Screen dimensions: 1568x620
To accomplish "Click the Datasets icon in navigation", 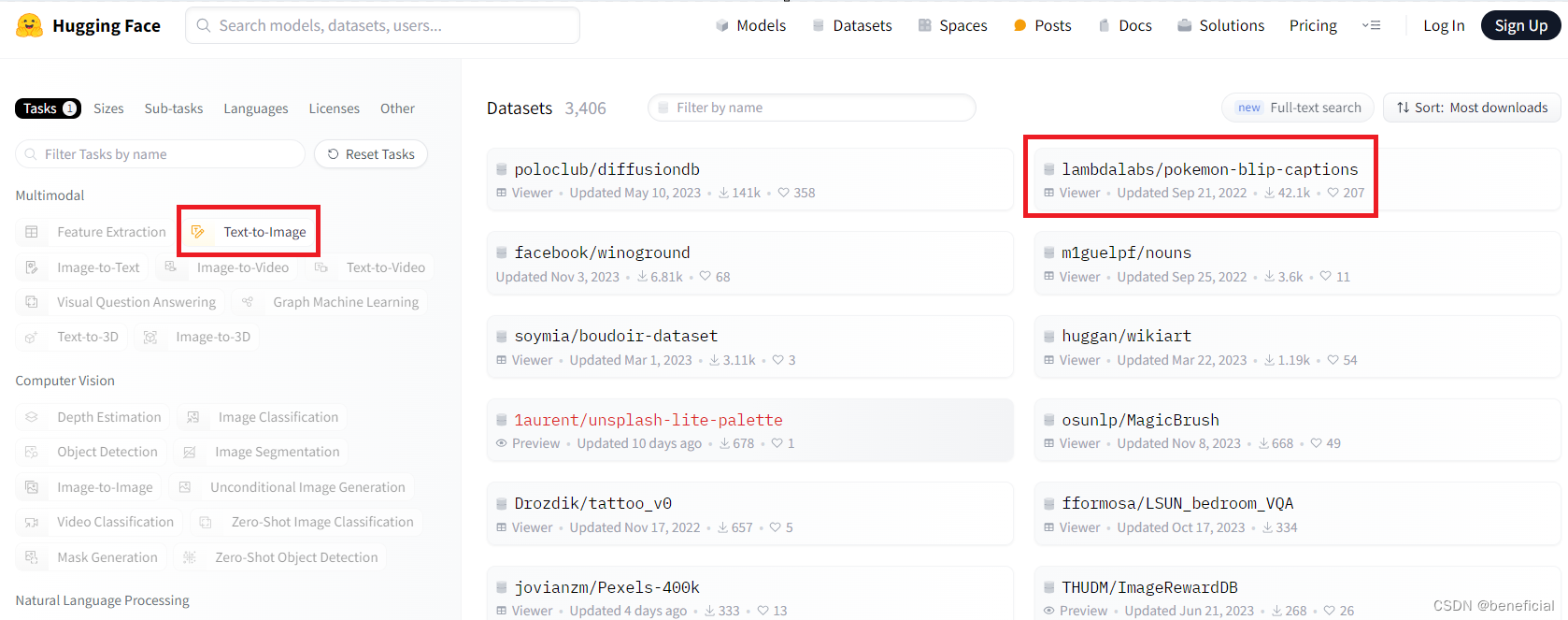I will coord(819,25).
